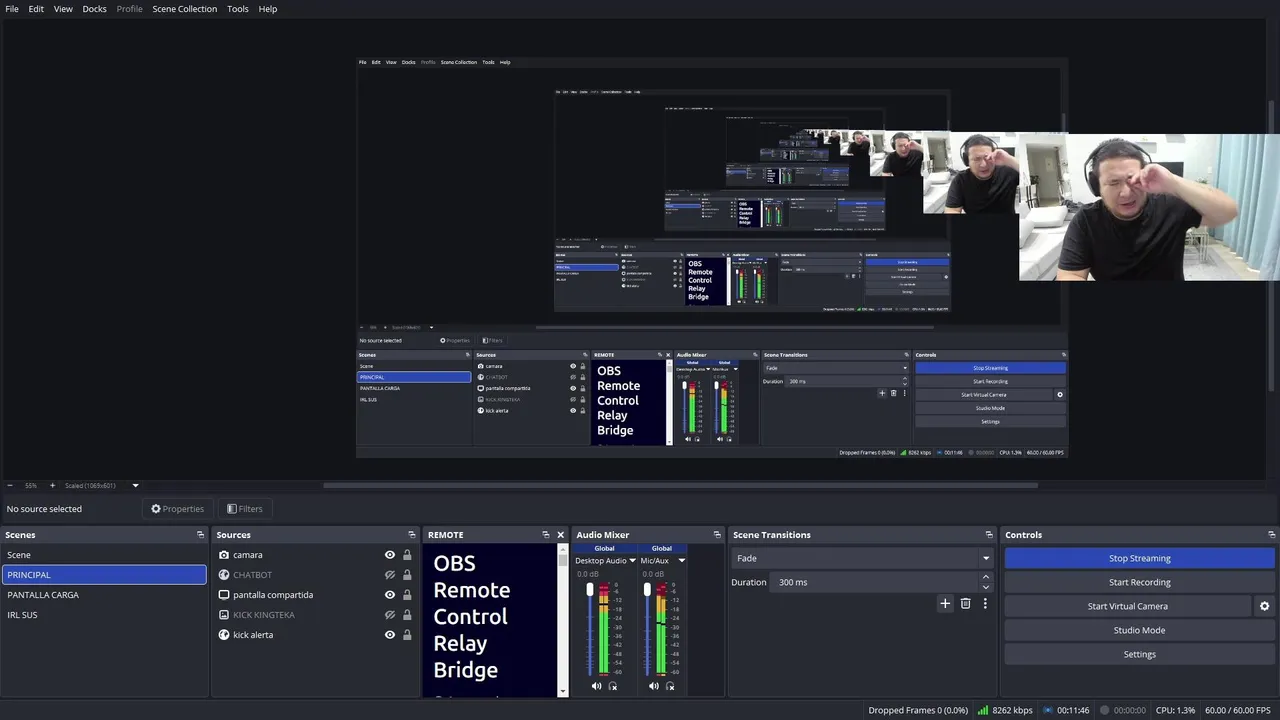Open Settings from Controls dock
This screenshot has height=720, width=1280.
pyautogui.click(x=1140, y=654)
